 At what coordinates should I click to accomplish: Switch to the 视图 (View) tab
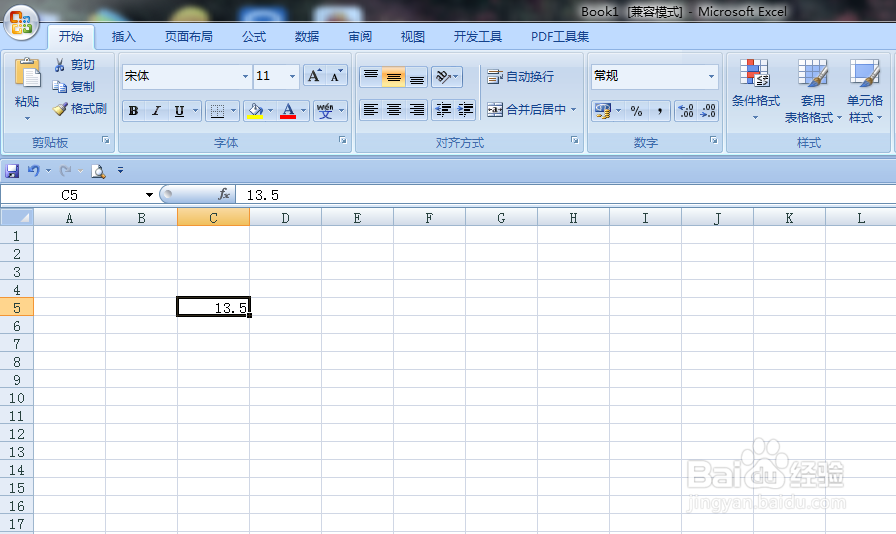click(413, 37)
